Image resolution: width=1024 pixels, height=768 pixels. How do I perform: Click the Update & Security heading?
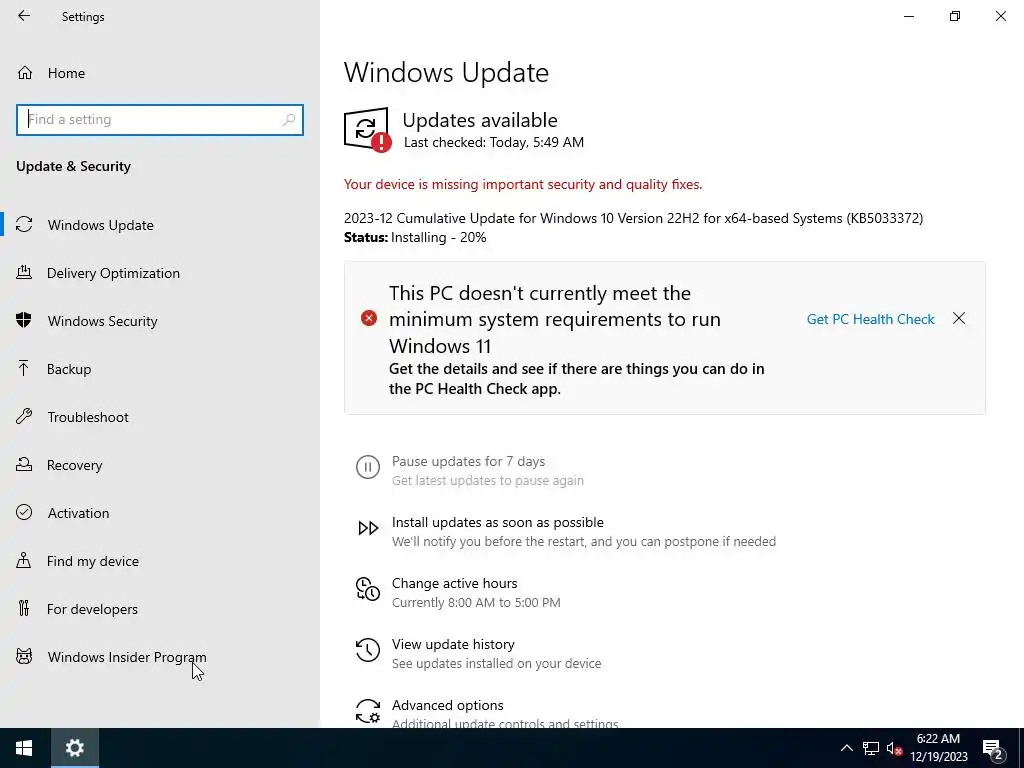73,166
